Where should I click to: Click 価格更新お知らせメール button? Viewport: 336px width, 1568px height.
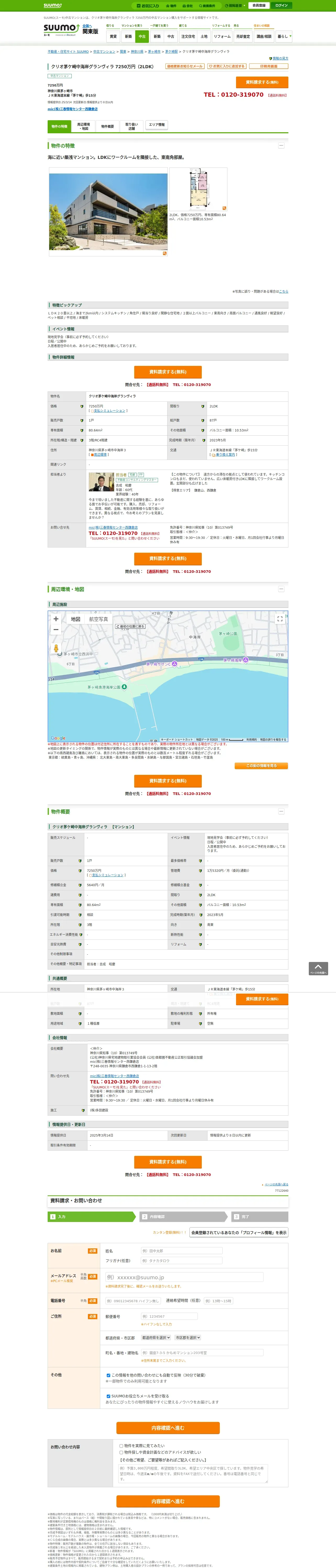185,66
